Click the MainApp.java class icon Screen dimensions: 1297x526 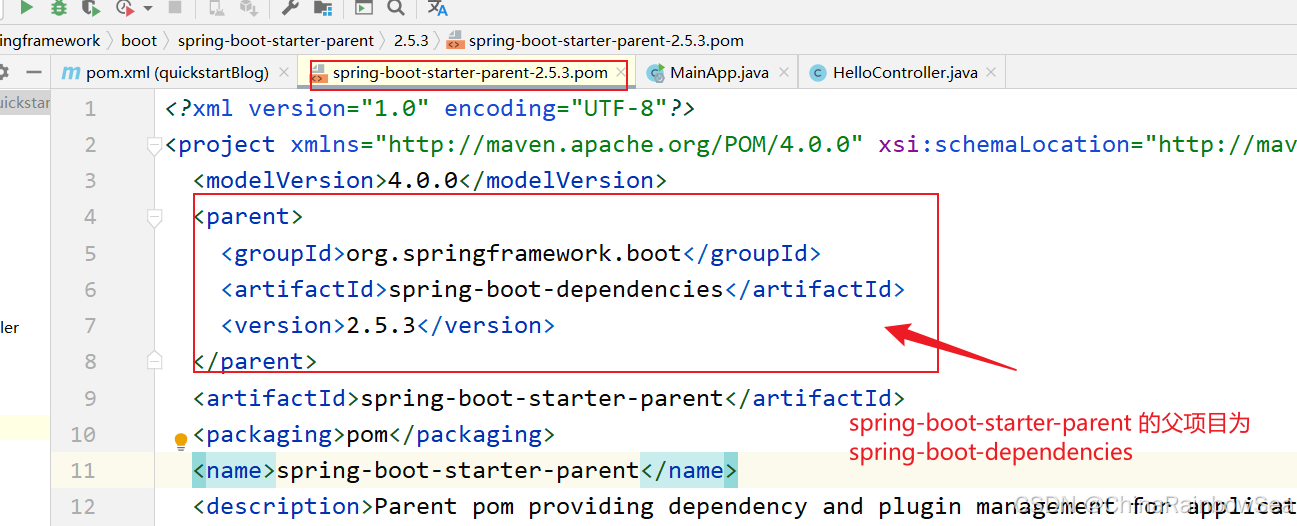coord(656,73)
